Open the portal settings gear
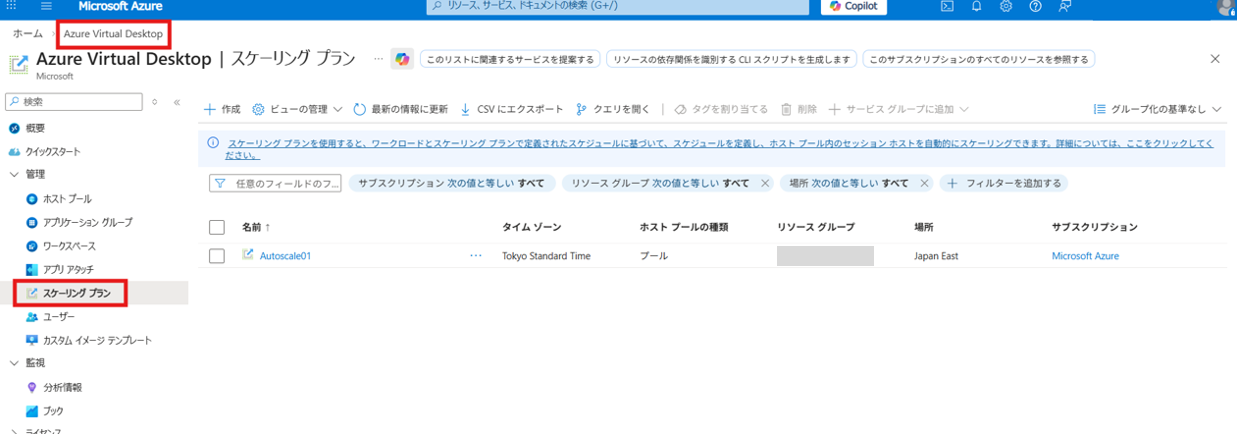This screenshot has width=1237, height=434. coord(1006,6)
